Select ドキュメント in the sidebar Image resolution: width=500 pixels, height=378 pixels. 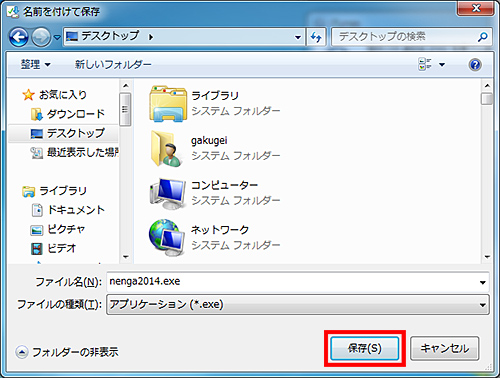76,210
